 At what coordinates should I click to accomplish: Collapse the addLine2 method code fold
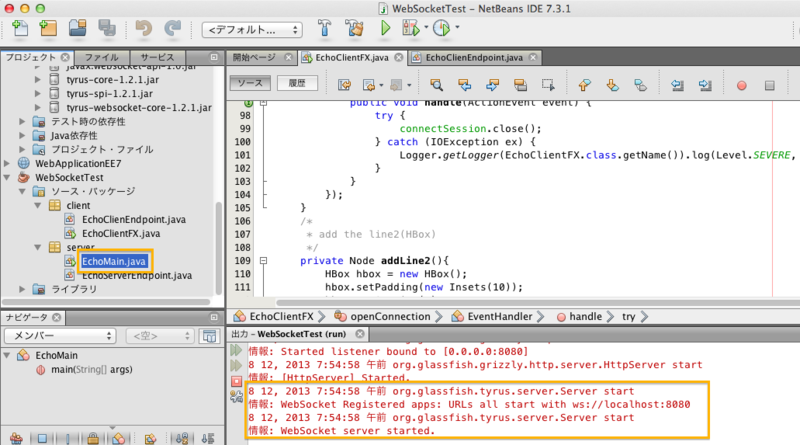[263, 260]
